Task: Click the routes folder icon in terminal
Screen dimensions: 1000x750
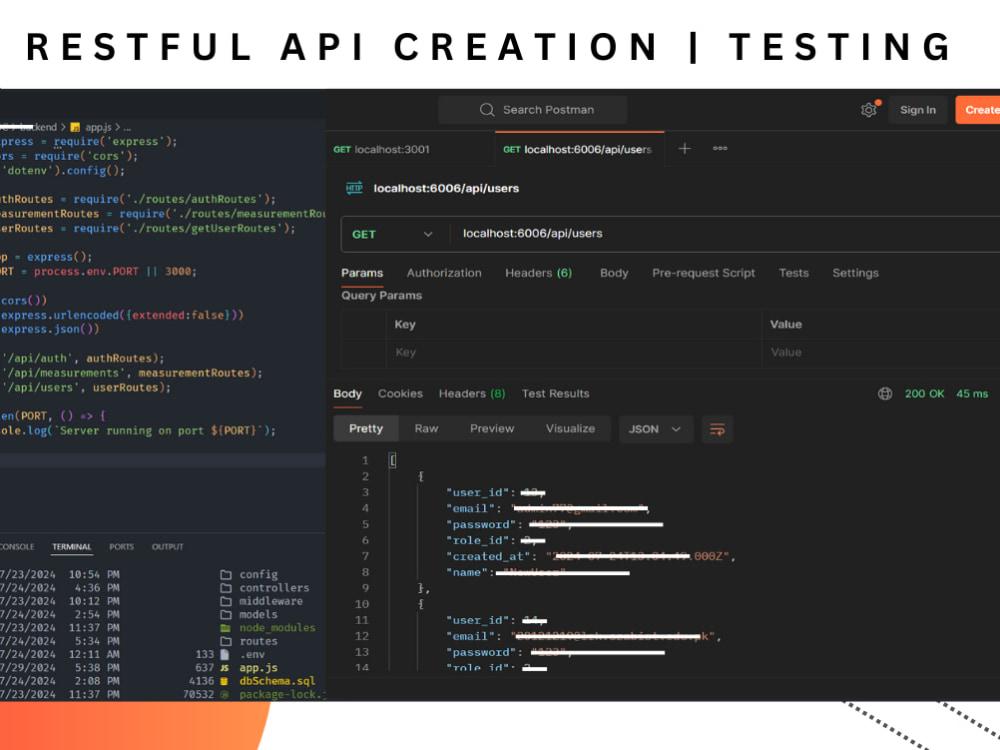Action: 226,641
